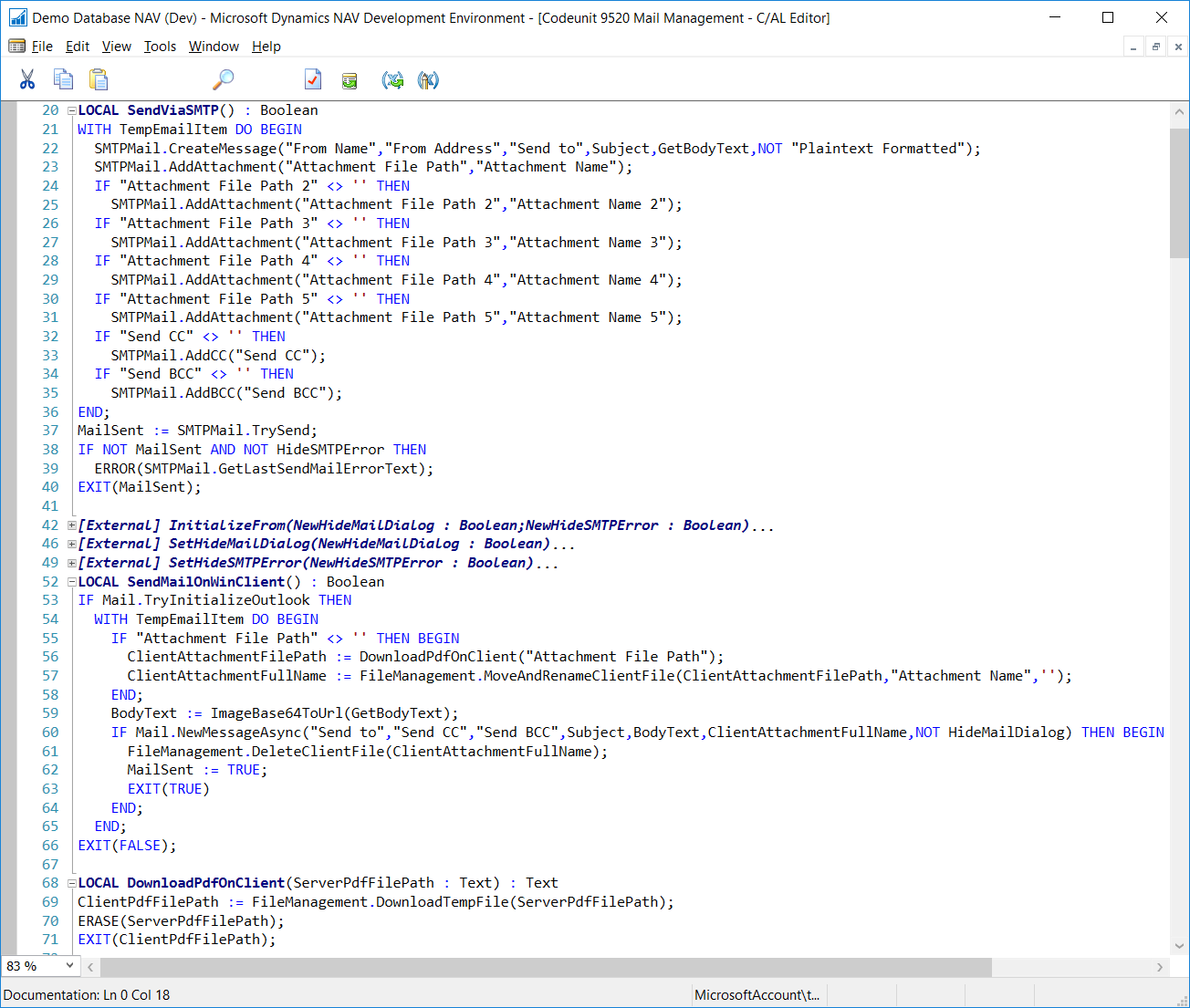This screenshot has width=1190, height=1008.
Task: Open Find with the magnifier icon
Action: 223,80
